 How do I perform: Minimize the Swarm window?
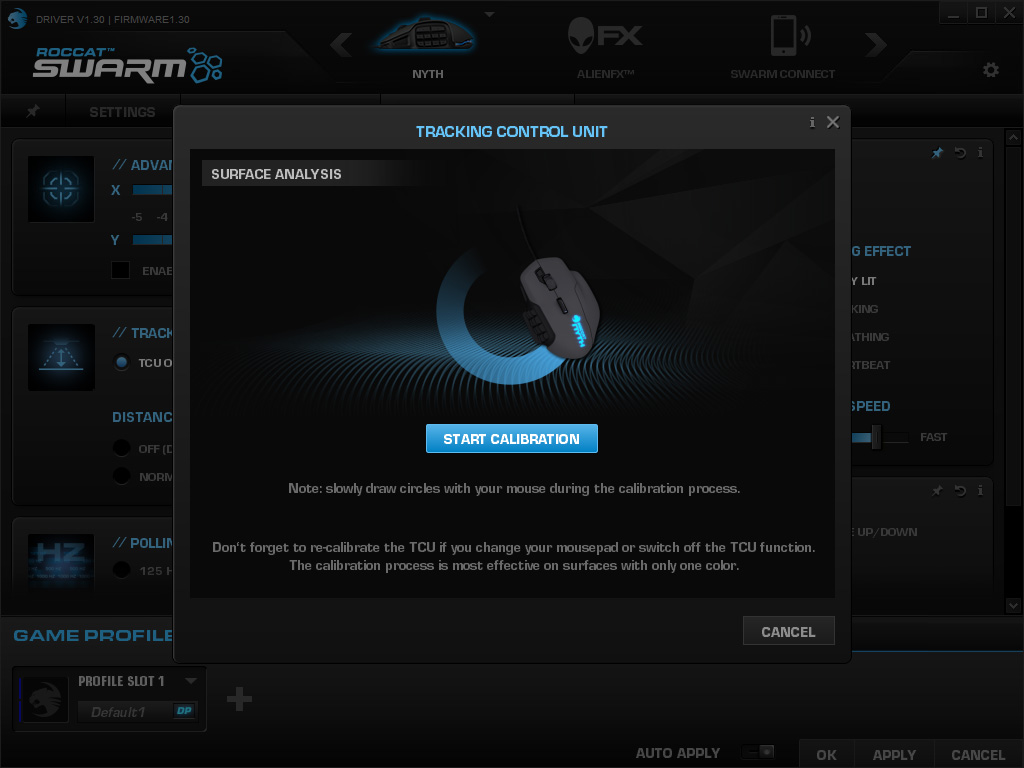pos(953,13)
